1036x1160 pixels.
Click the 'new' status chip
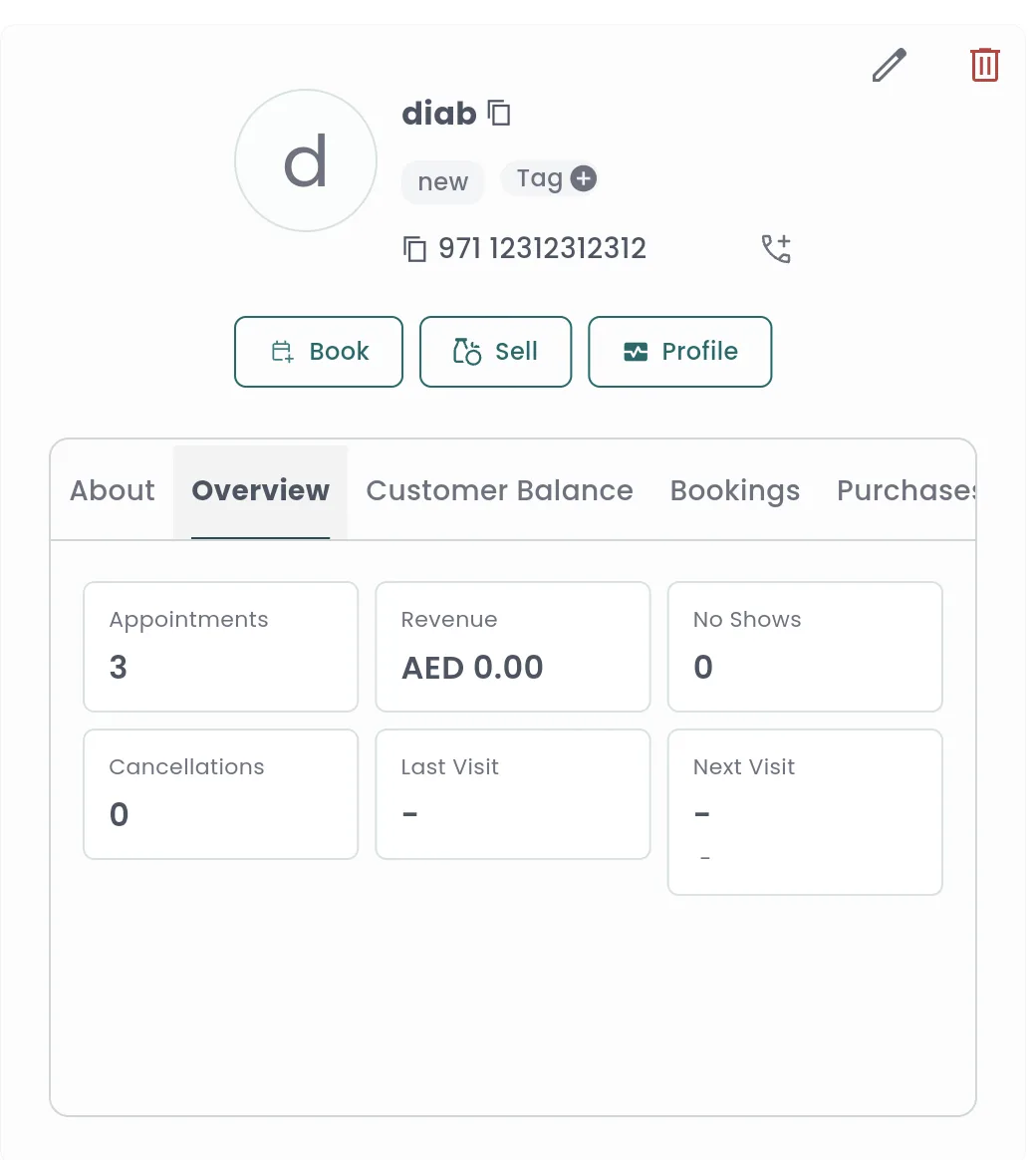tap(442, 181)
